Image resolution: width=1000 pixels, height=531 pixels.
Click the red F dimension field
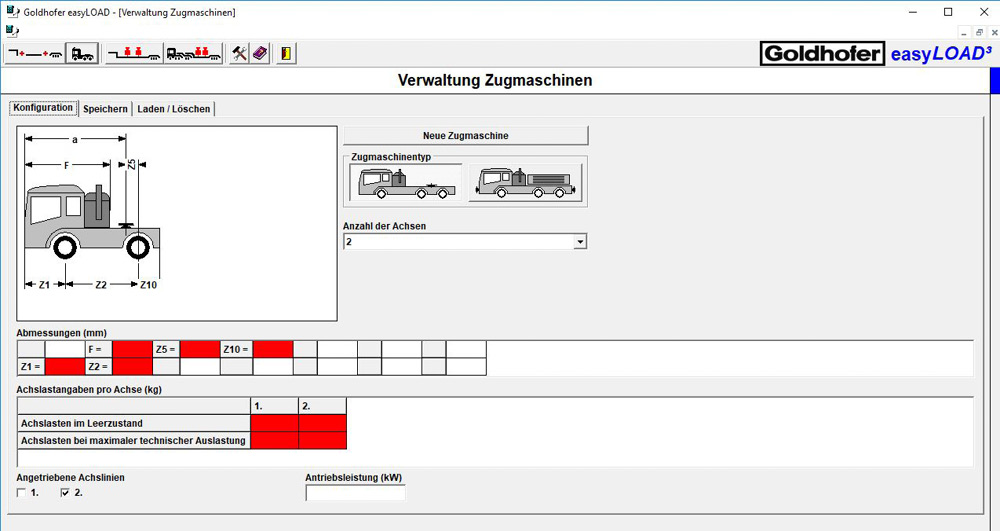pos(132,349)
